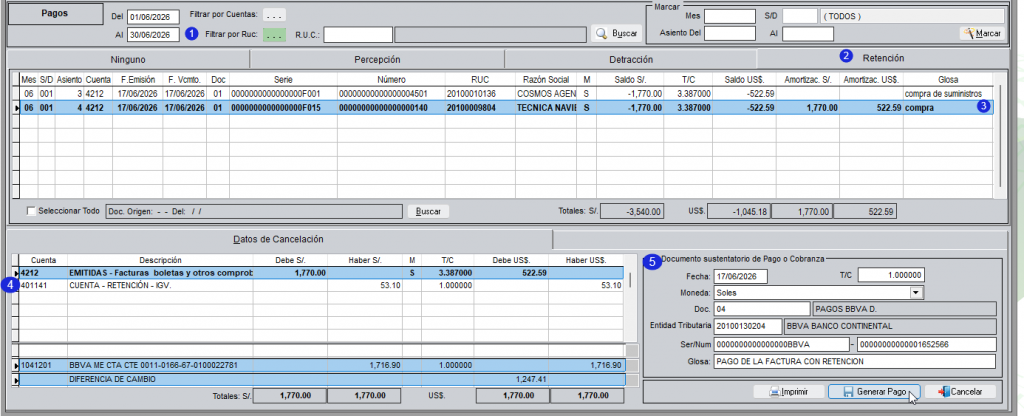Switch to the Ninguno tab
Screen dimensions: 1024x416
(128, 59)
